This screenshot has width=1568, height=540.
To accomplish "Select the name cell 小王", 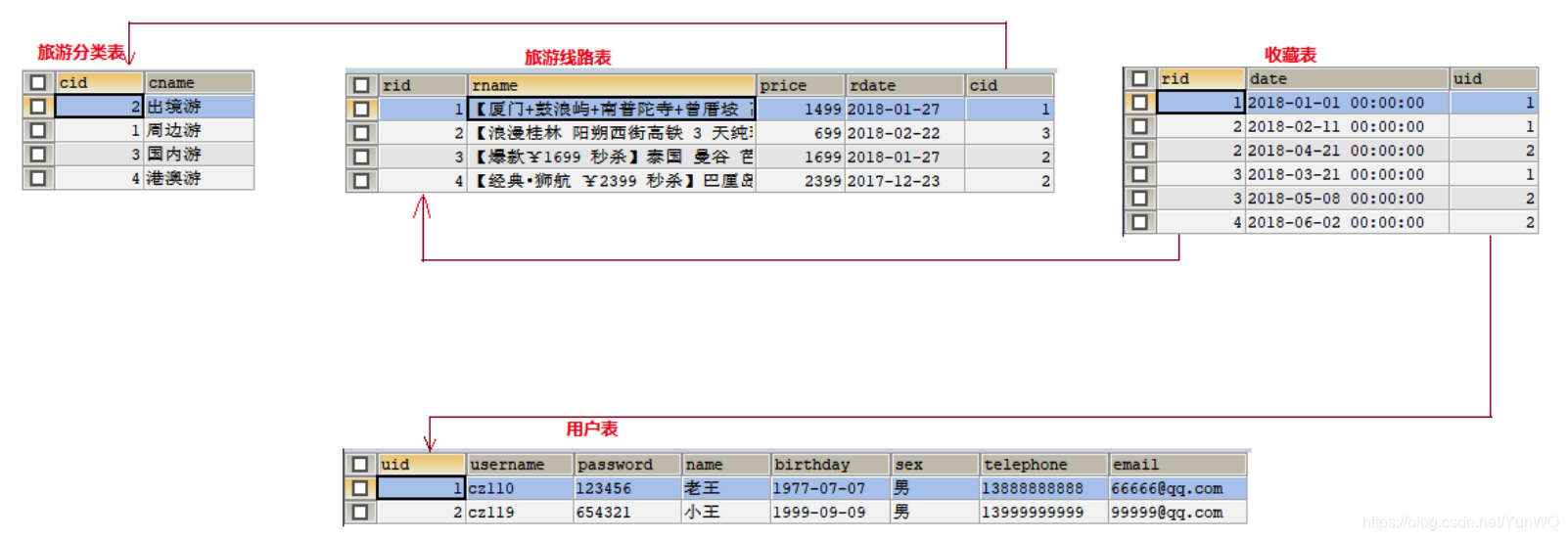I will 725,512.
